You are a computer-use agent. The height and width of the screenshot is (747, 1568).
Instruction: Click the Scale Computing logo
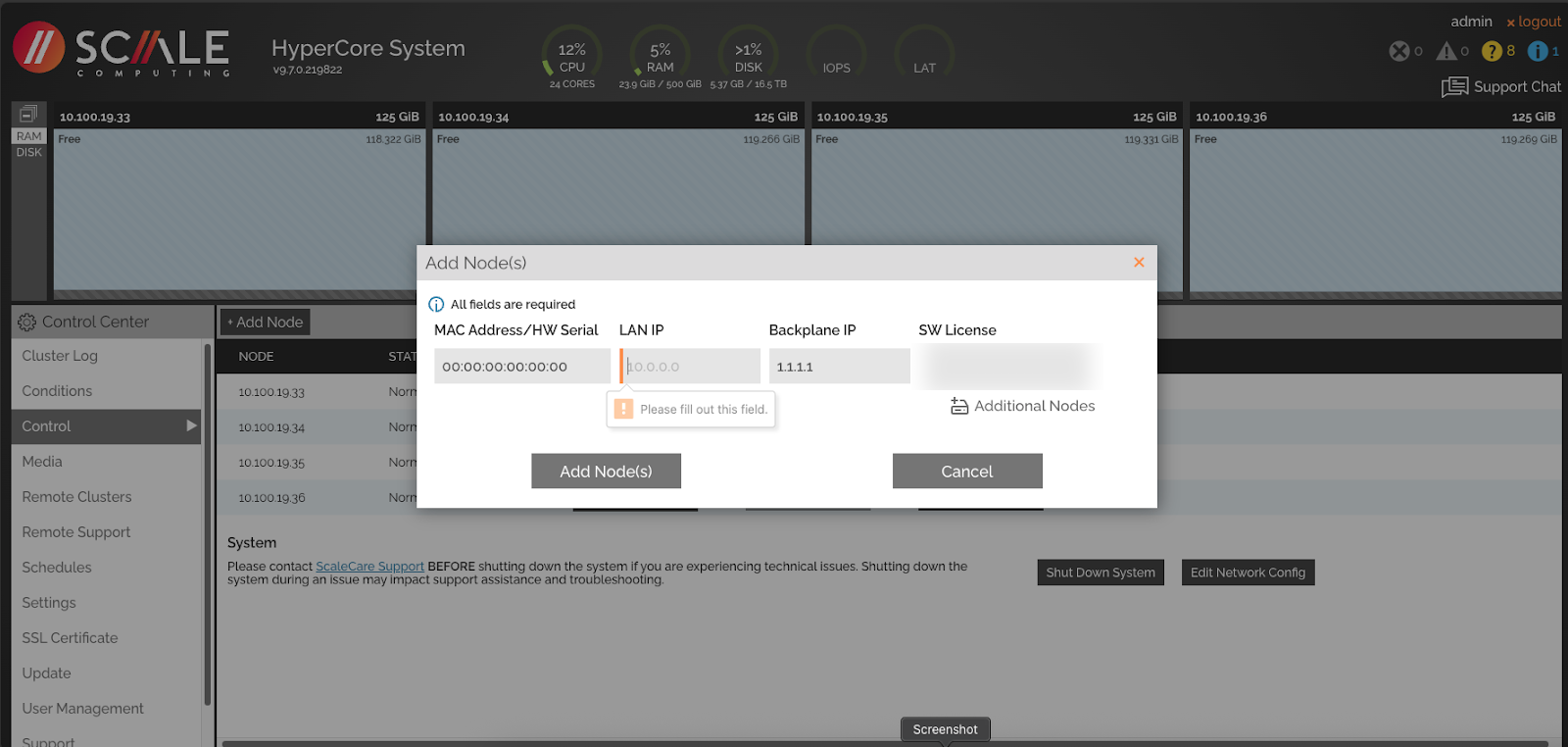click(x=122, y=49)
